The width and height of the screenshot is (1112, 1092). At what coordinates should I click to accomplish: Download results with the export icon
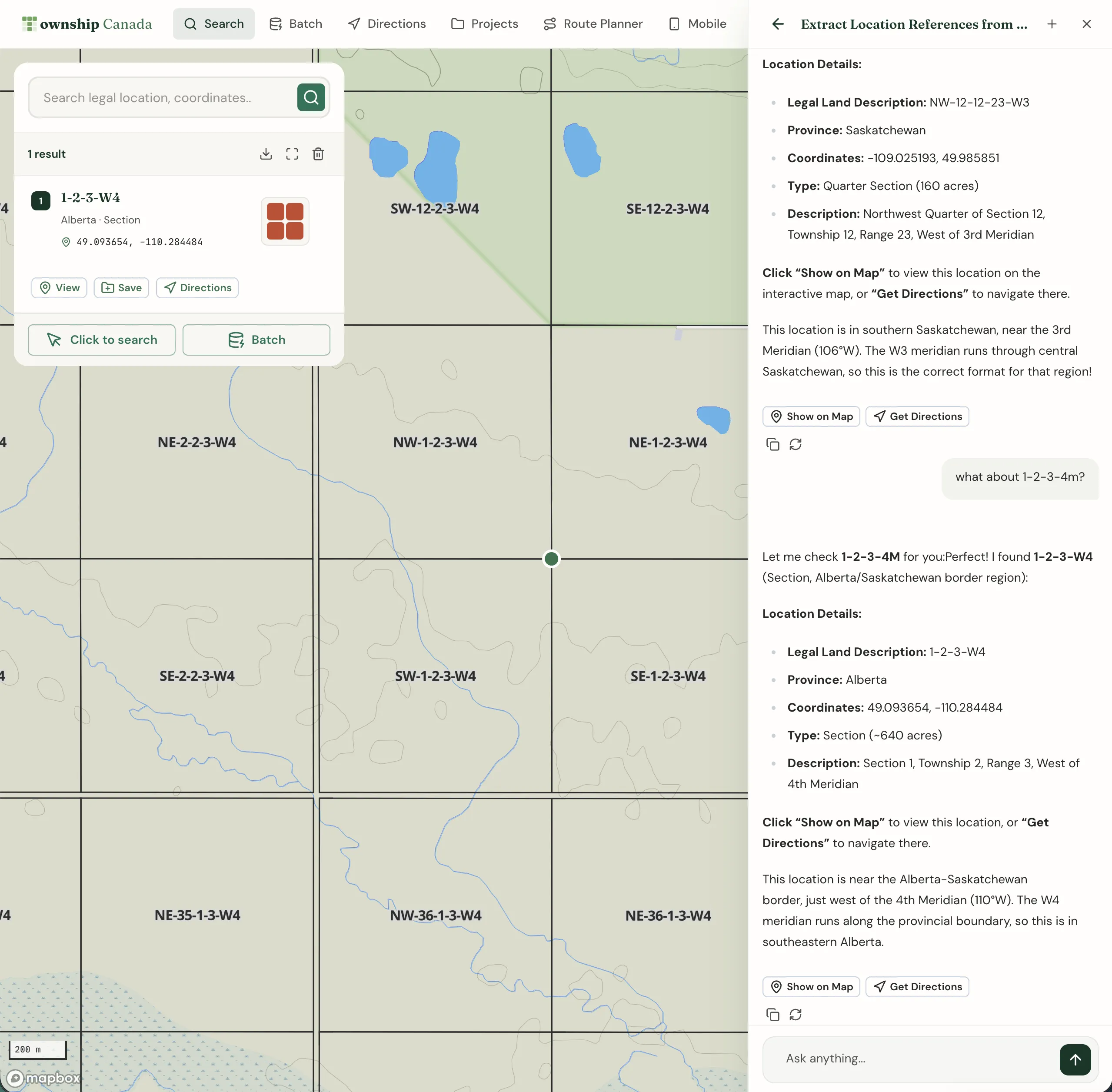266,154
